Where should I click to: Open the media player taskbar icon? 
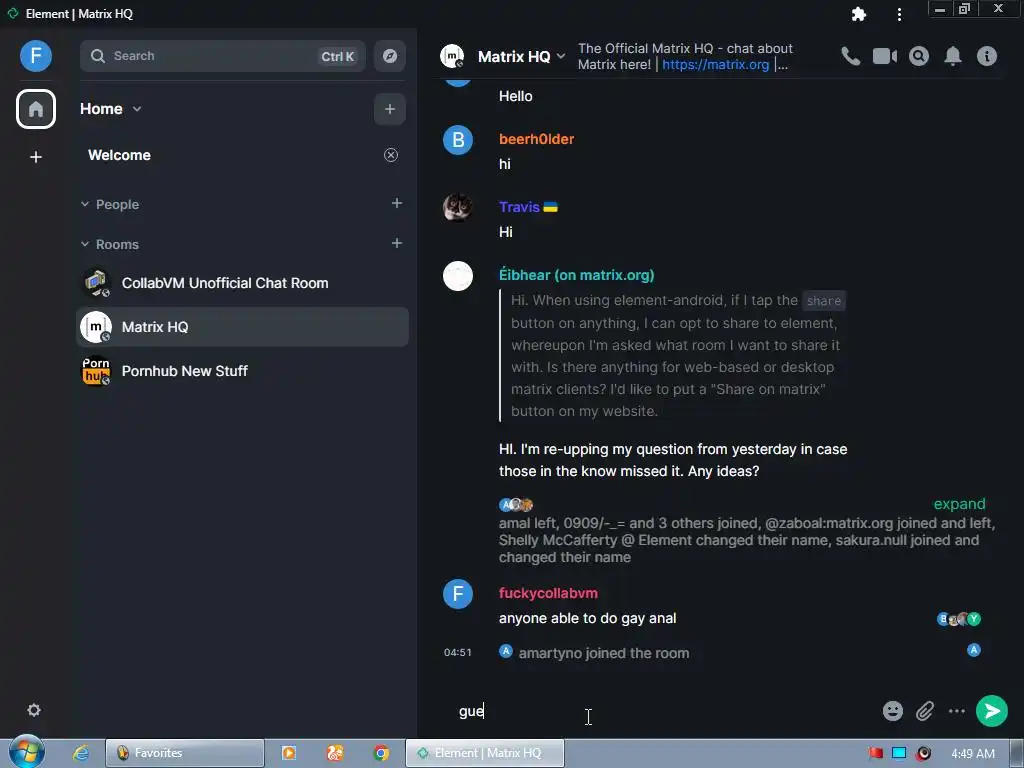point(289,753)
